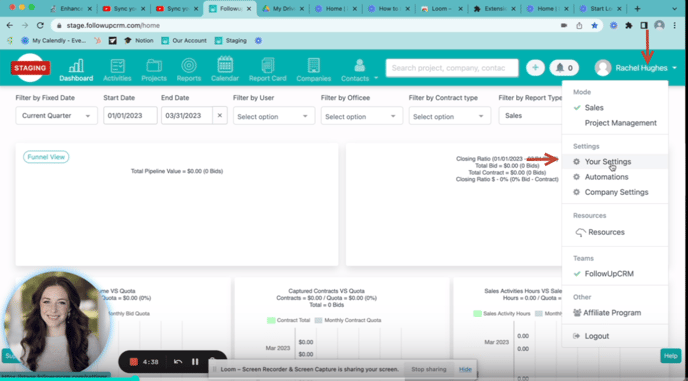Click the End Date field
Screen dimensions: 688x381
(x=187, y=115)
